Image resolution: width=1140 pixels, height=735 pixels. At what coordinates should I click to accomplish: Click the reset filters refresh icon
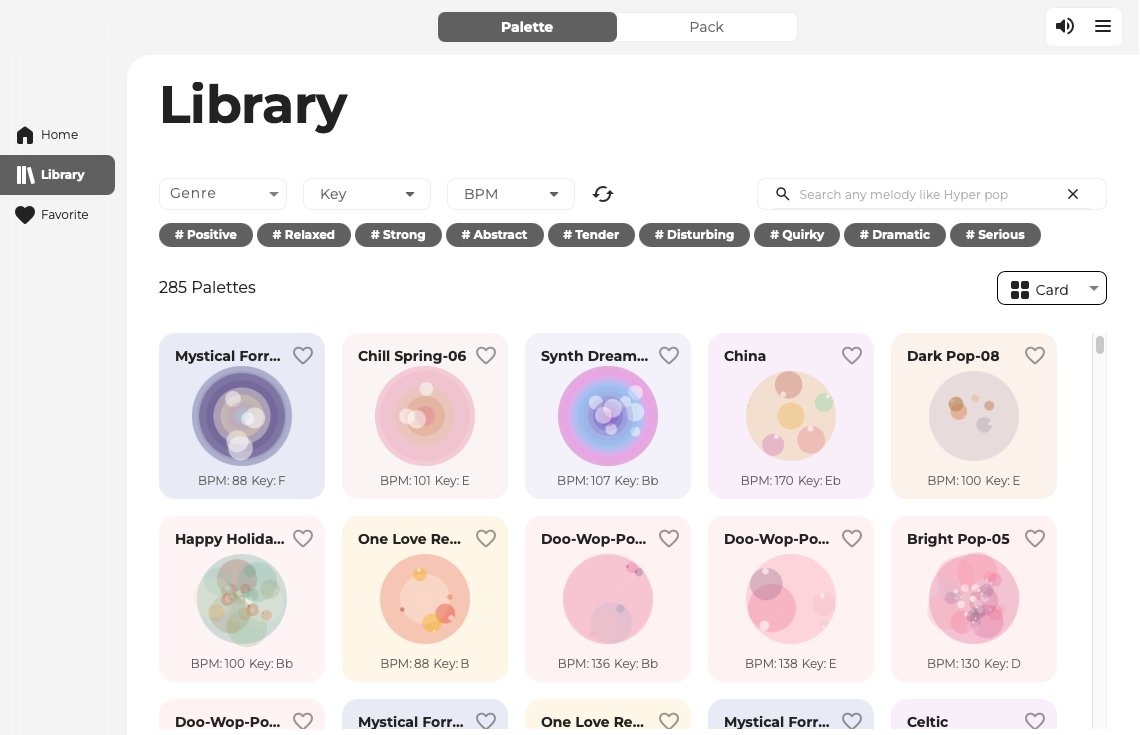pyautogui.click(x=603, y=194)
